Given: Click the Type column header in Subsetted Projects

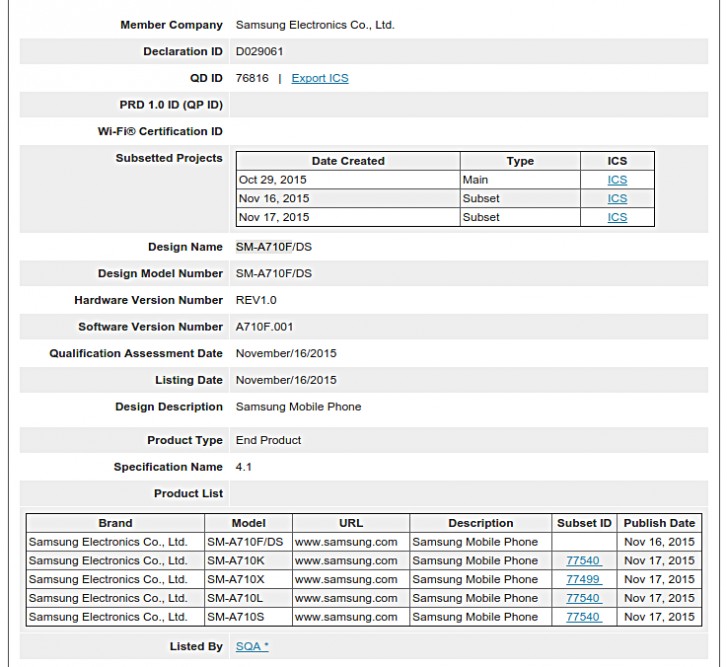Looking at the screenshot, I should [x=520, y=161].
